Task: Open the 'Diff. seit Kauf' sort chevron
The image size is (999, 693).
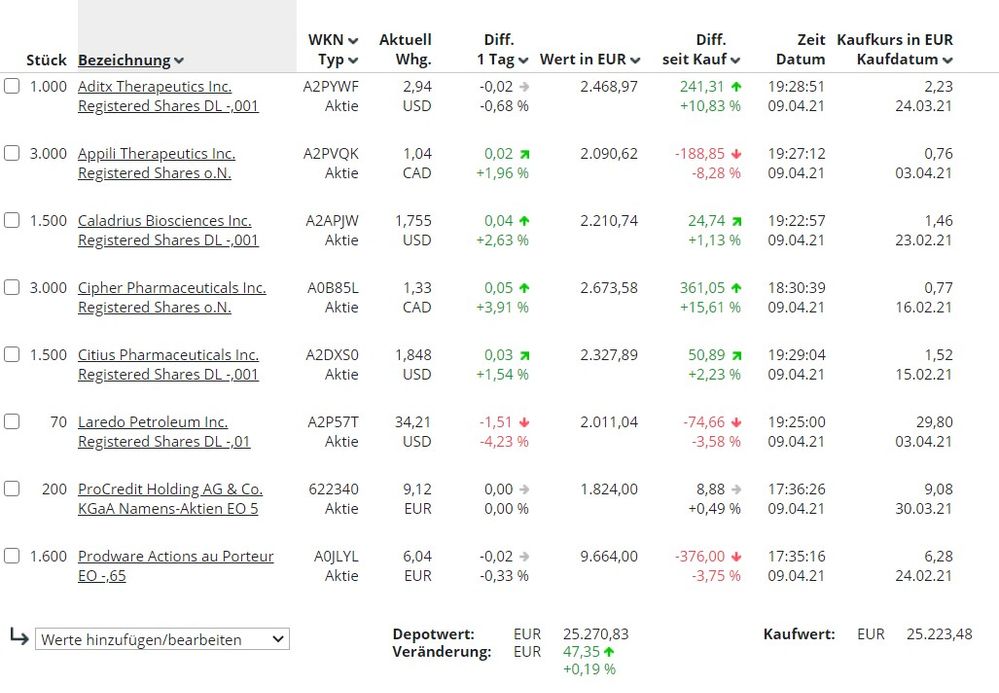Action: 735,61
